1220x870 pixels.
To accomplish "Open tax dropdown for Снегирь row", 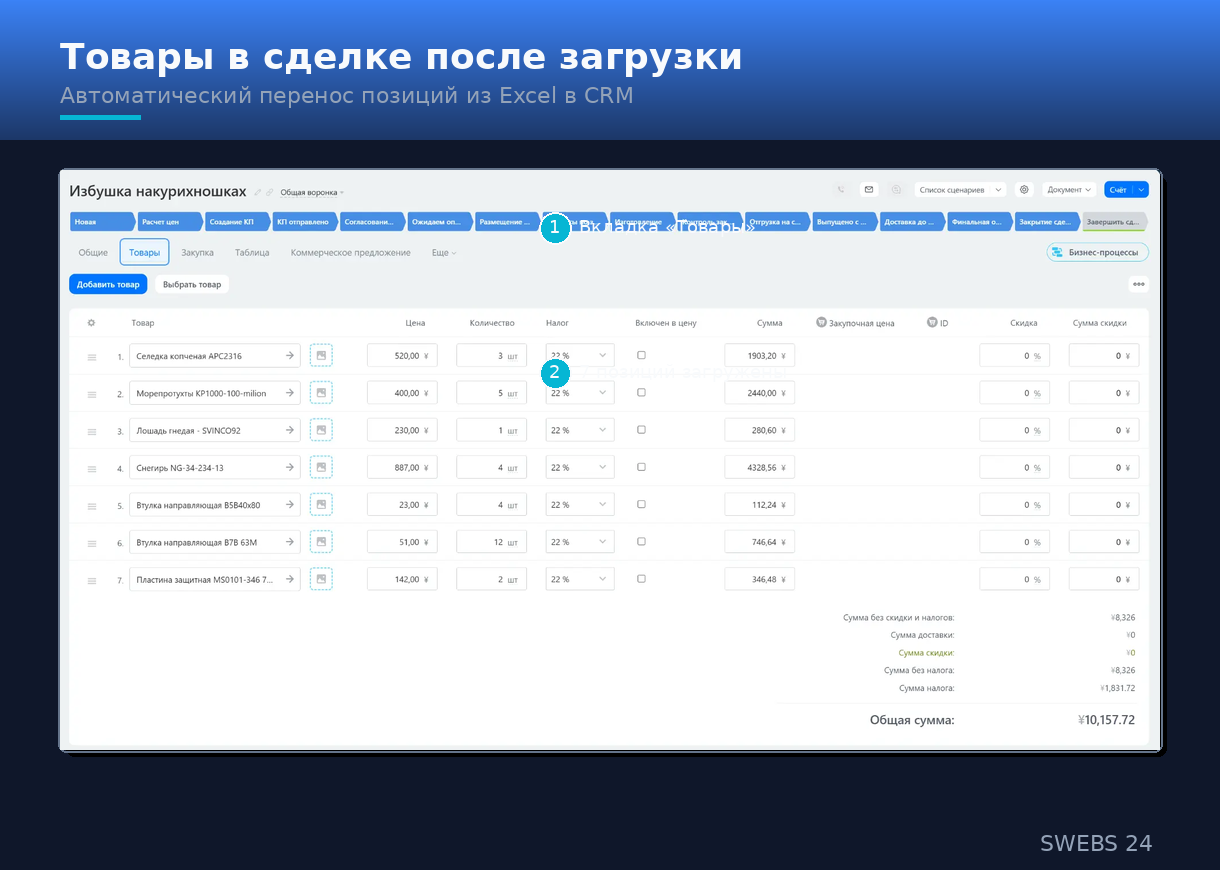I will (x=580, y=467).
